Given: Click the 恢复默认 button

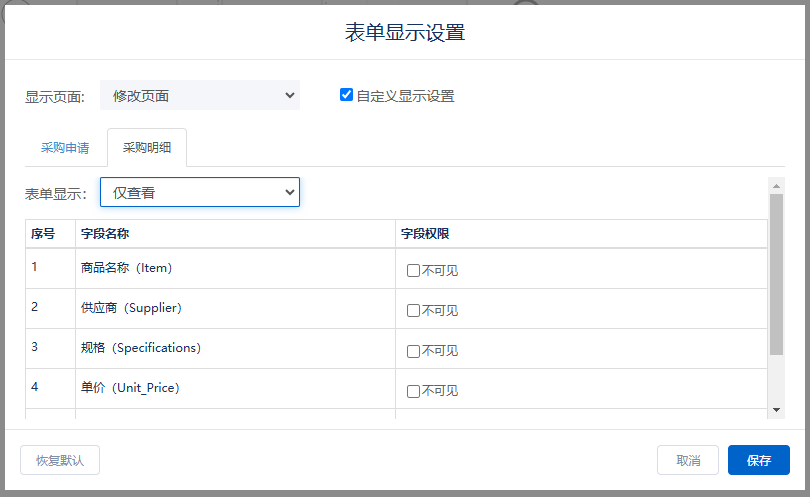Looking at the screenshot, I should pyautogui.click(x=60, y=460).
